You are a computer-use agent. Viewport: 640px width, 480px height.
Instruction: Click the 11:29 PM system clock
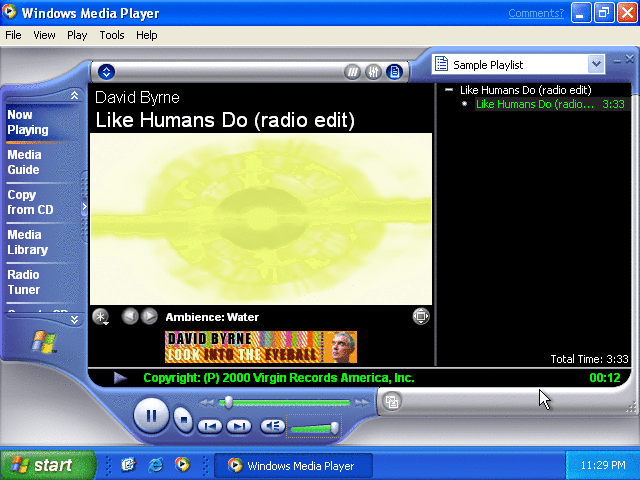coord(603,465)
